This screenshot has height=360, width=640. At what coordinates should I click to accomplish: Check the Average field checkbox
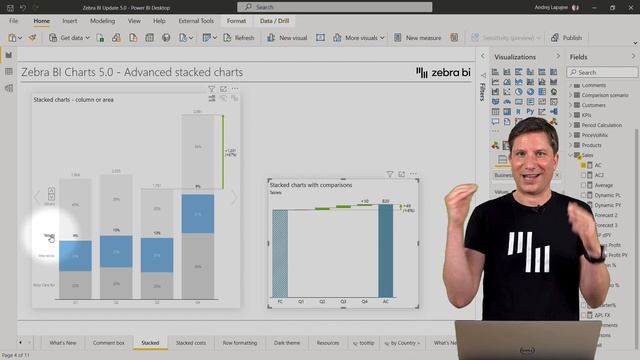(x=583, y=185)
